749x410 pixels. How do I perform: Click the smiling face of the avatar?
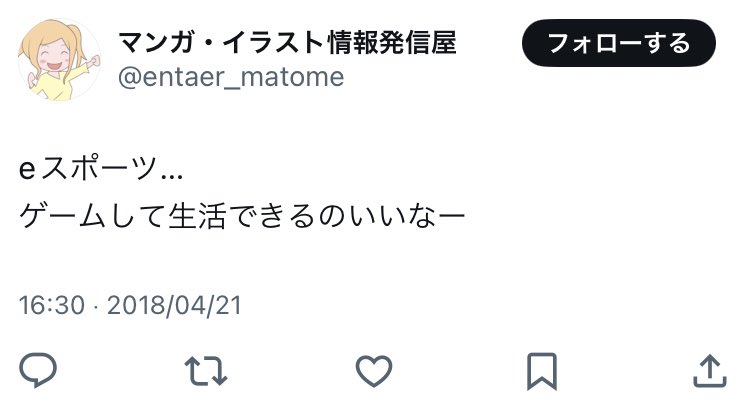53,56
